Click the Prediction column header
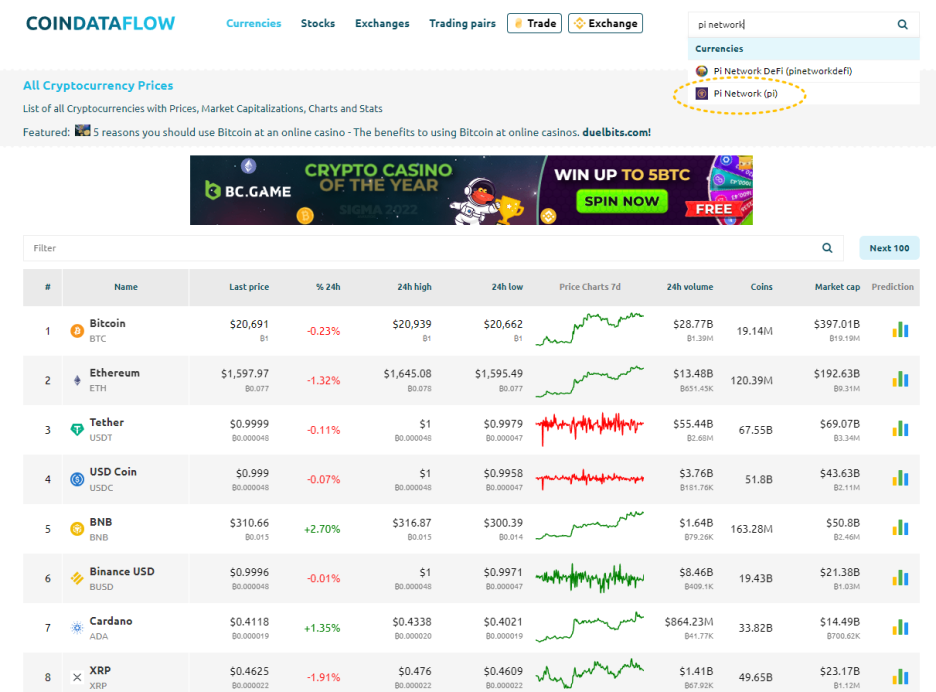Image resolution: width=936 pixels, height=692 pixels. pos(892,287)
